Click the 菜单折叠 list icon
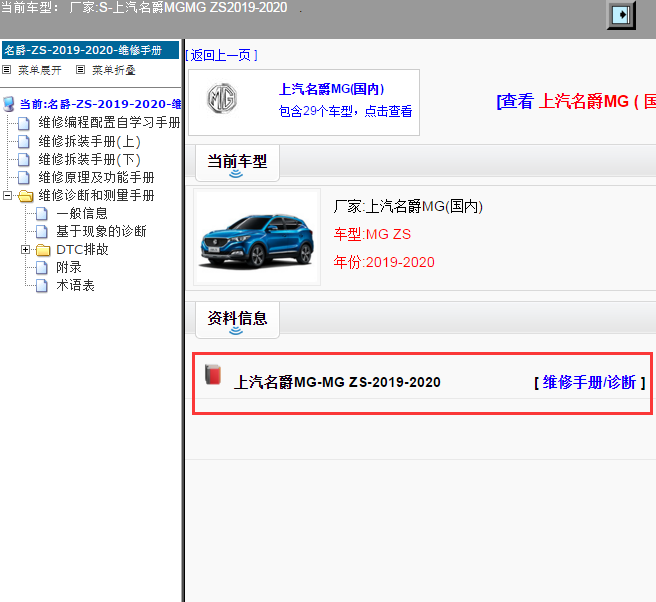This screenshot has width=656, height=602. (x=80, y=70)
